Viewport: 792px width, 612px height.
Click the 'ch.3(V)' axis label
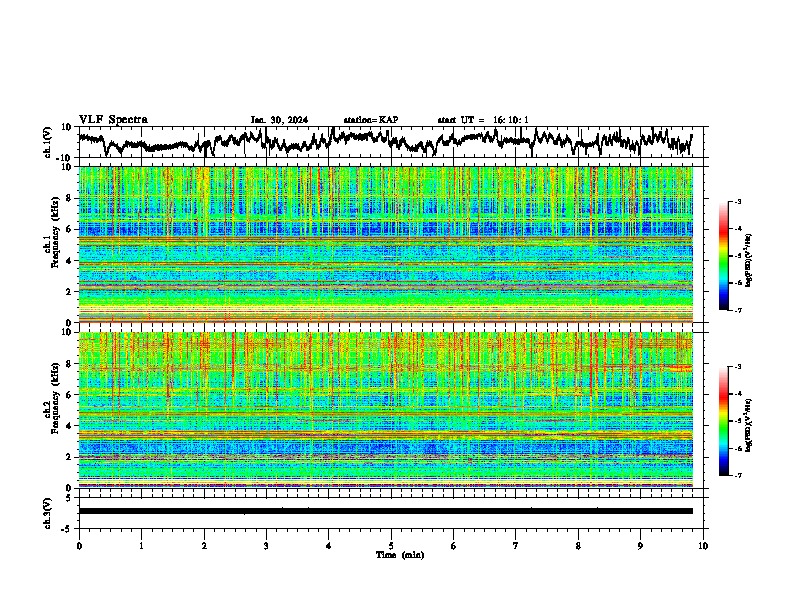pyautogui.click(x=48, y=513)
